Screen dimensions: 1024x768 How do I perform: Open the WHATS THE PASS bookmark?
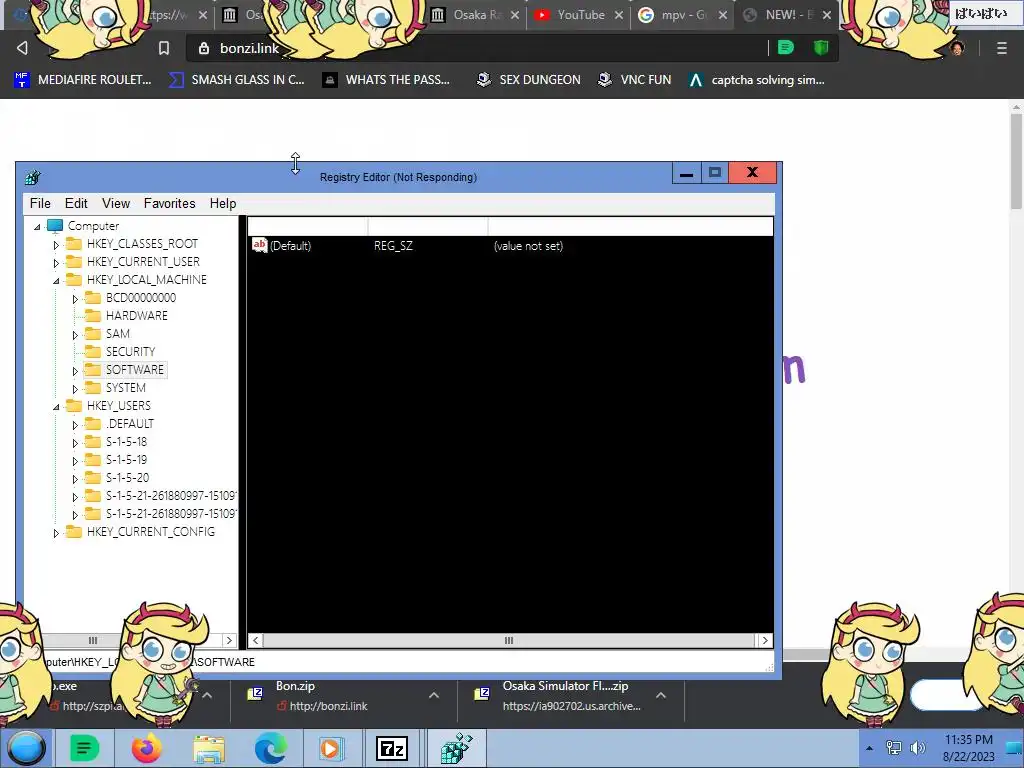click(x=387, y=80)
